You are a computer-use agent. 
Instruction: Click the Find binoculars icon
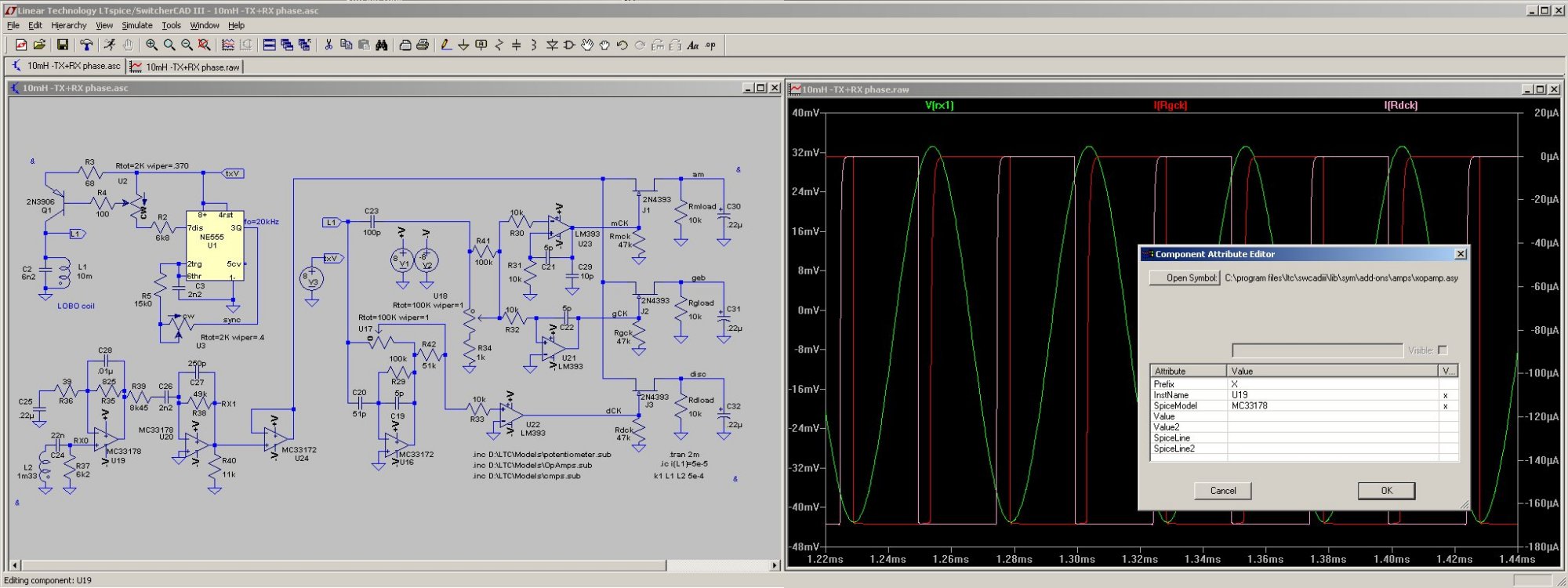[x=382, y=45]
